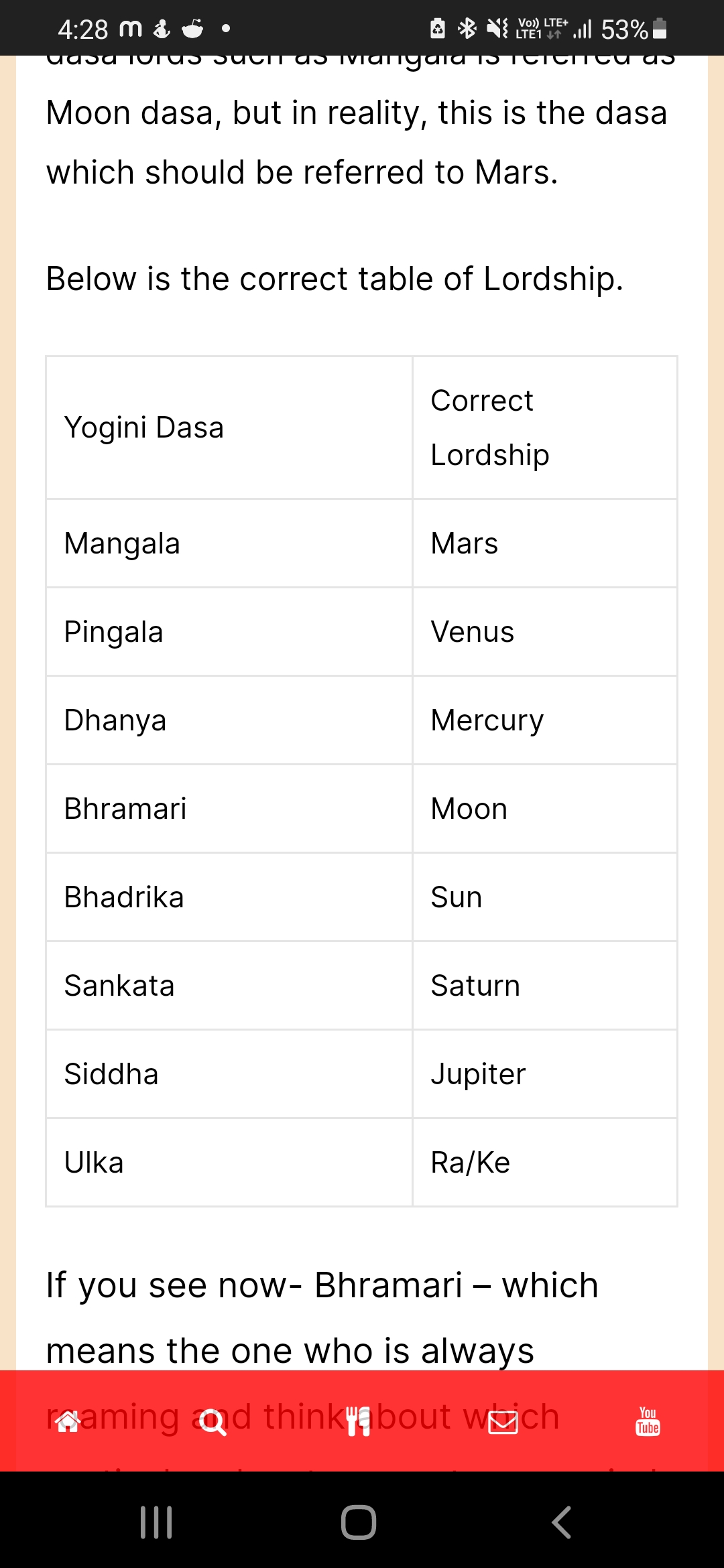Tap the Sankata table cell
This screenshot has height=1568, width=724.
pyautogui.click(x=229, y=986)
